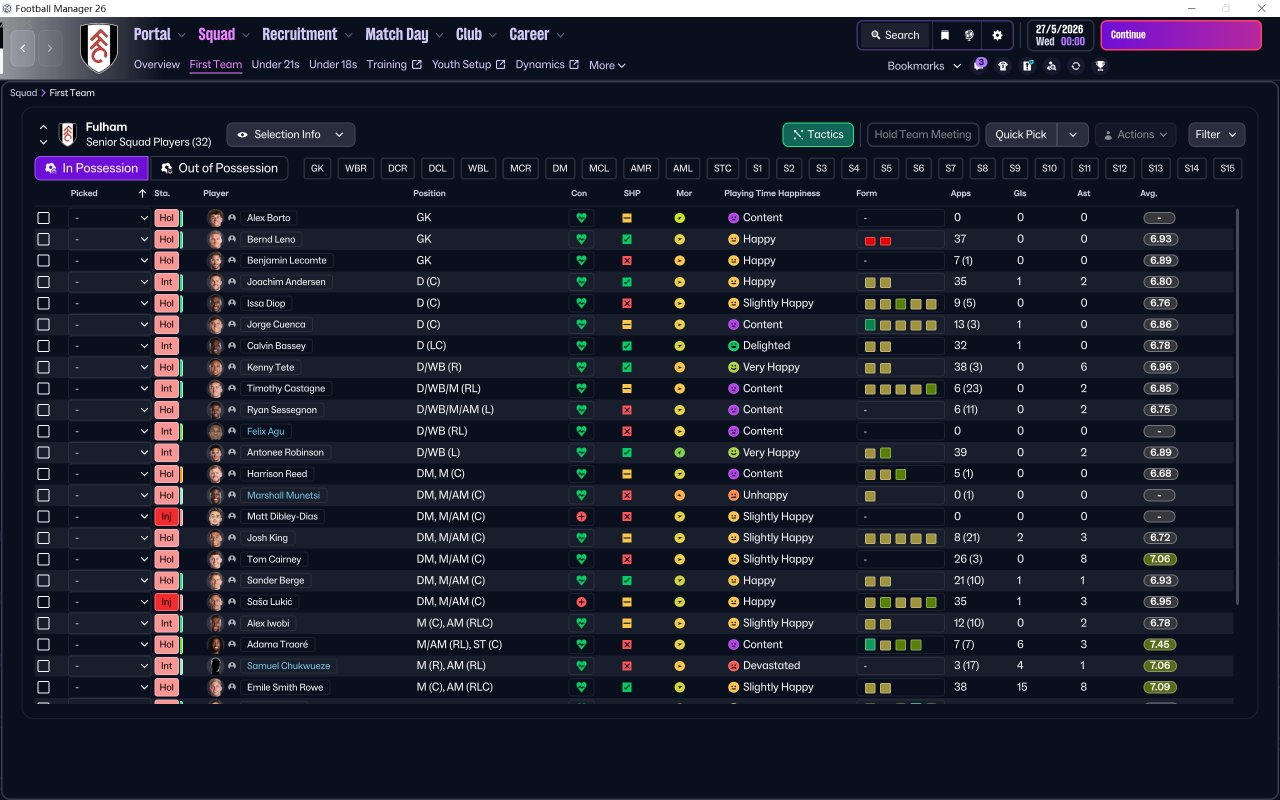Click the Continue button

pos(1181,35)
